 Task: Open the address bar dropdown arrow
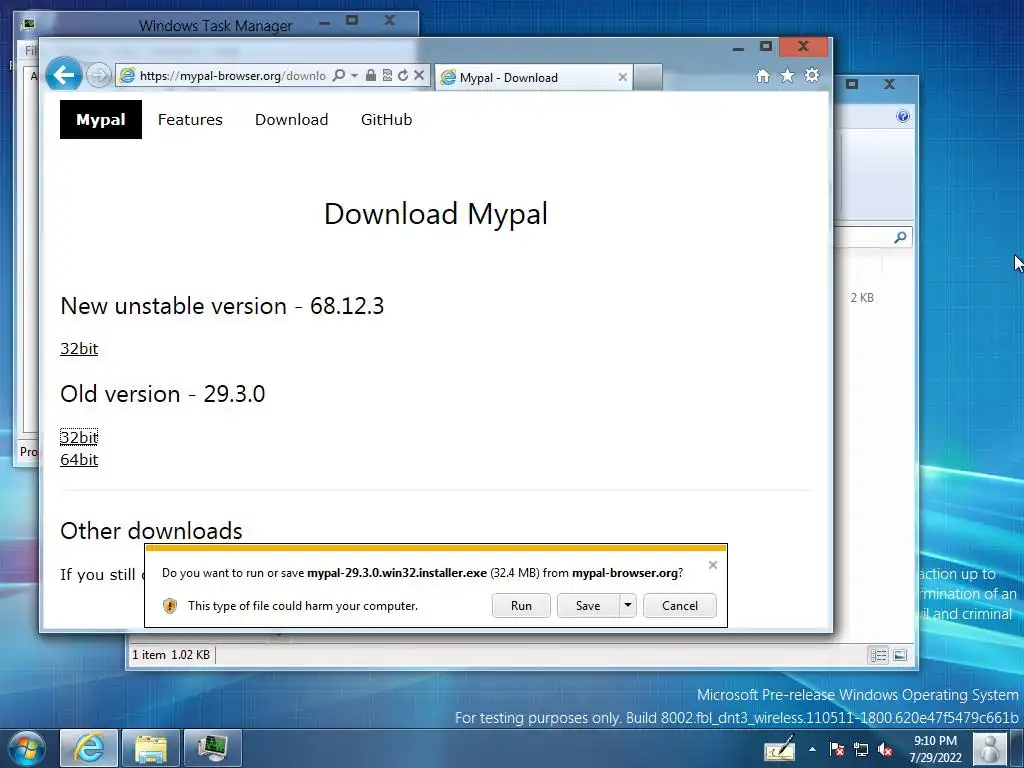point(354,76)
